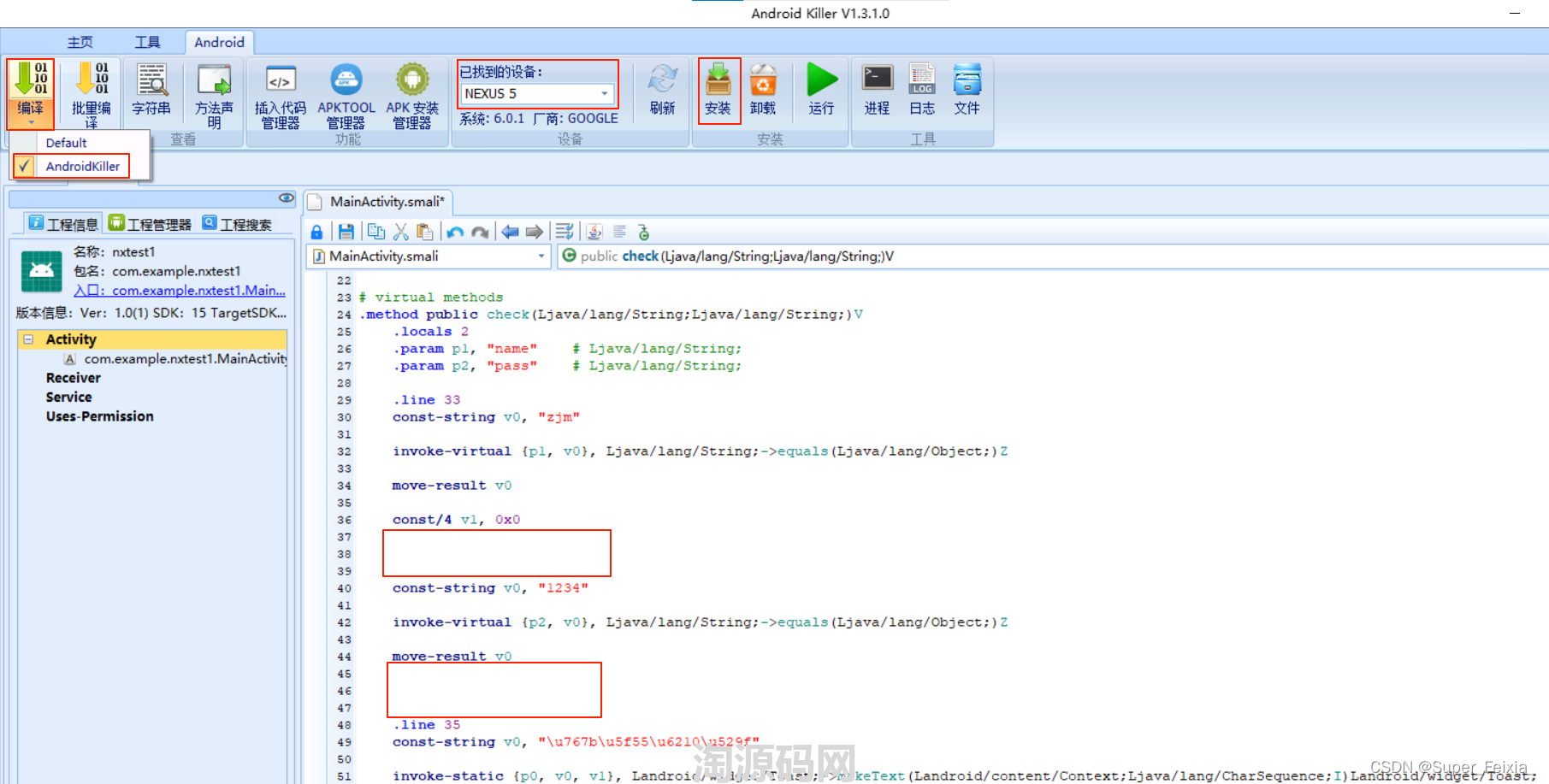Open the 插入代码管理器 code insertion manager

tap(281, 96)
